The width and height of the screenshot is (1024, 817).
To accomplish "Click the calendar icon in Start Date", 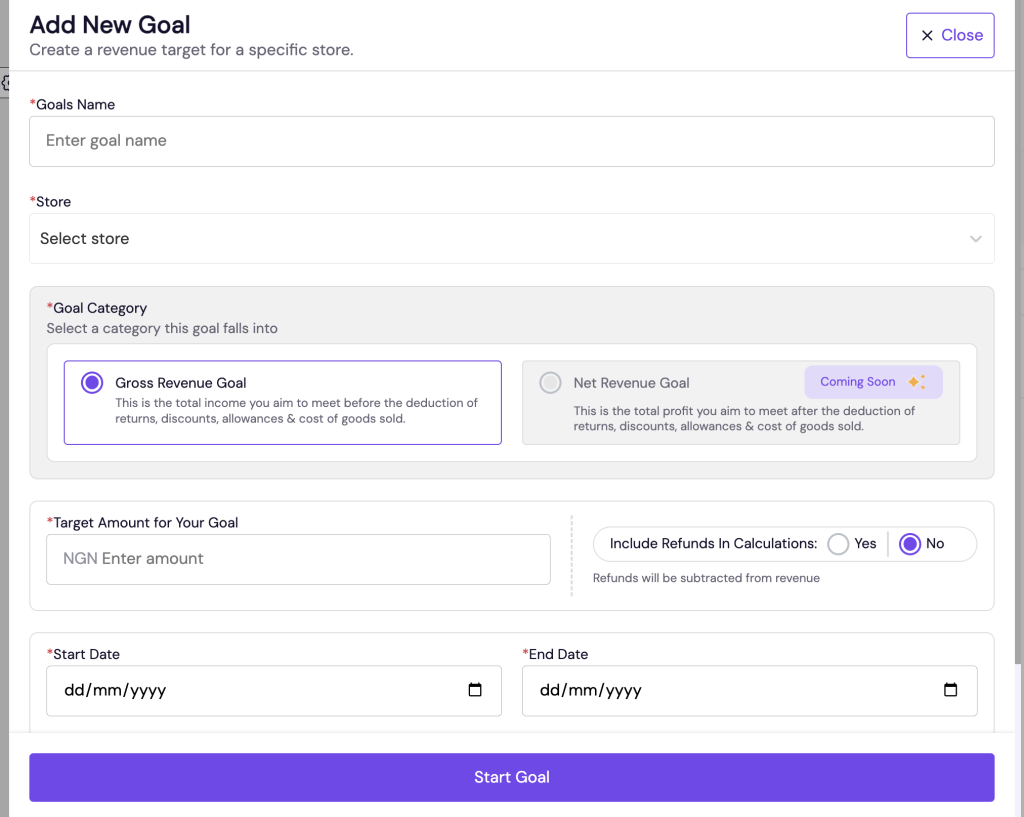I will (x=475, y=690).
